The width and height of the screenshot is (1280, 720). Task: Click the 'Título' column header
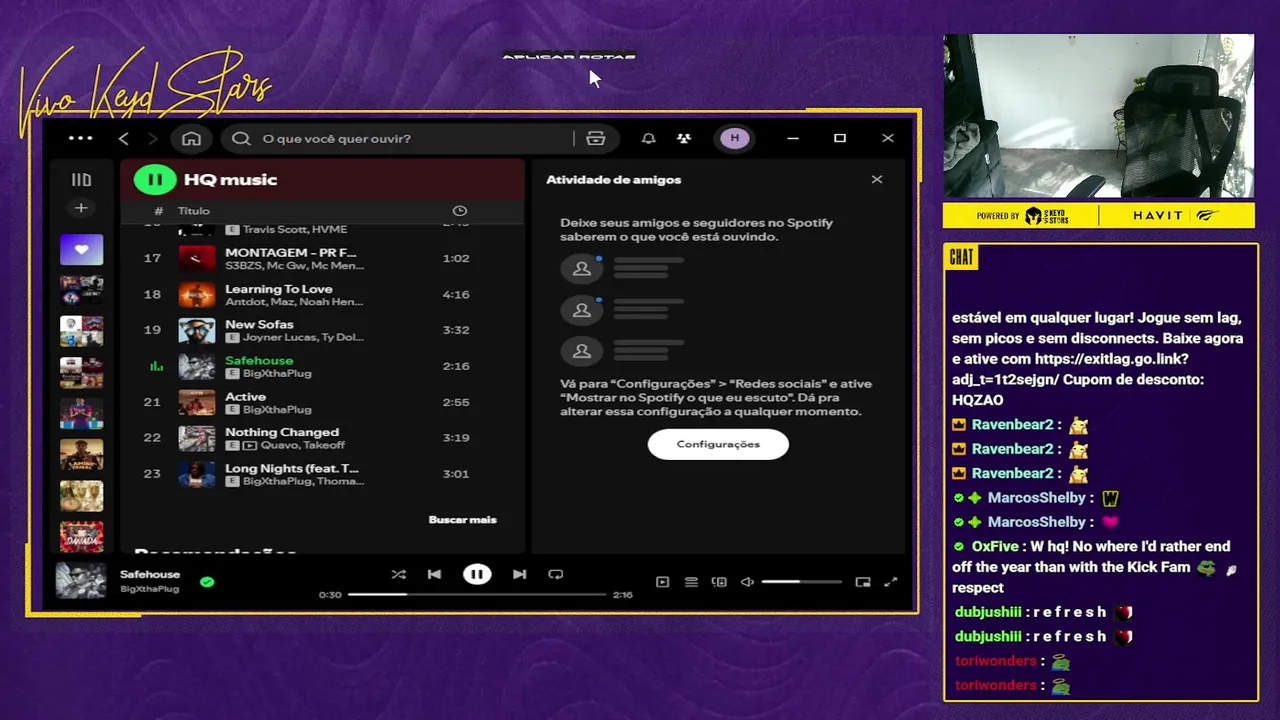click(194, 211)
